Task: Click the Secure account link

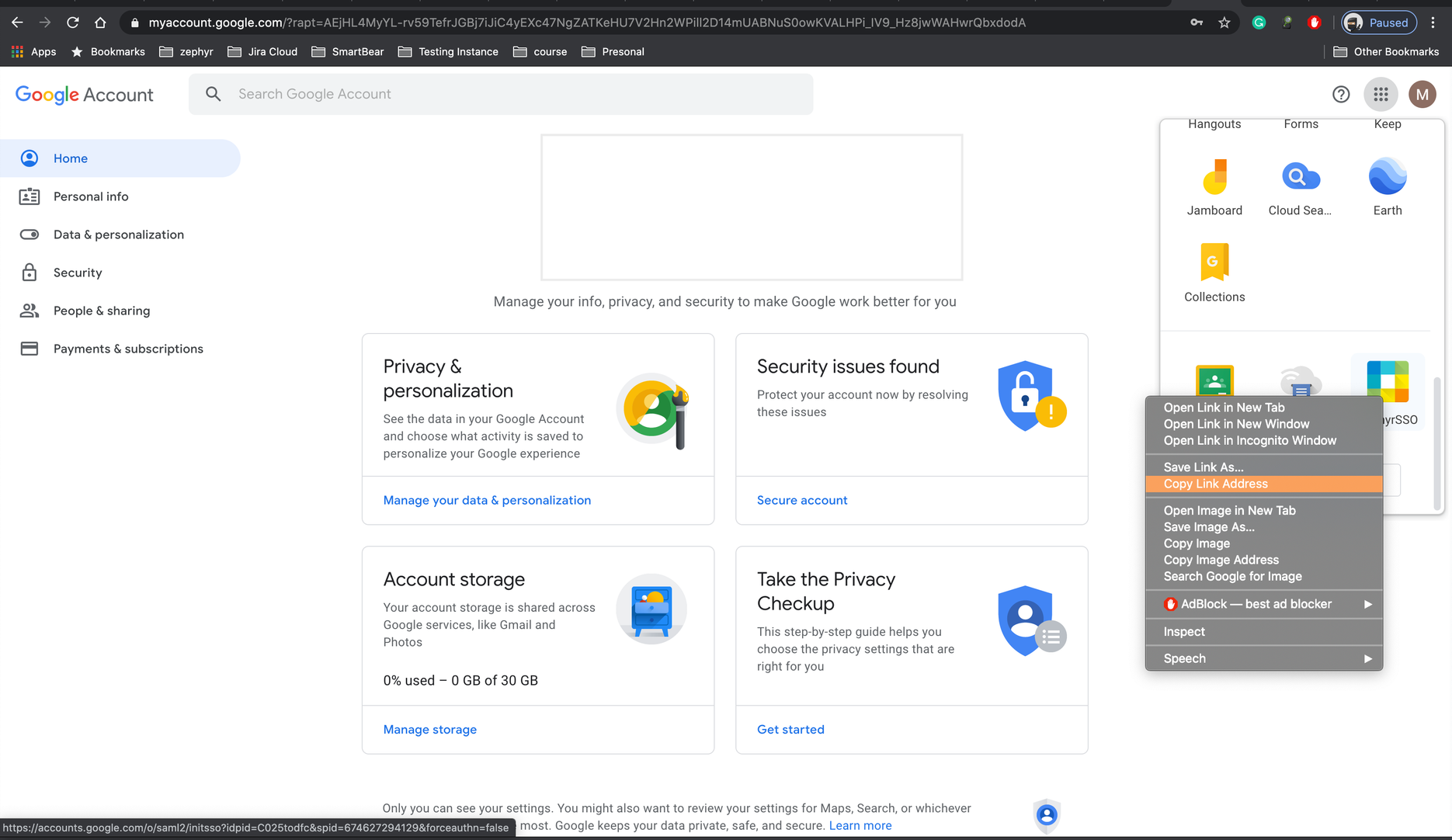Action: point(801,500)
